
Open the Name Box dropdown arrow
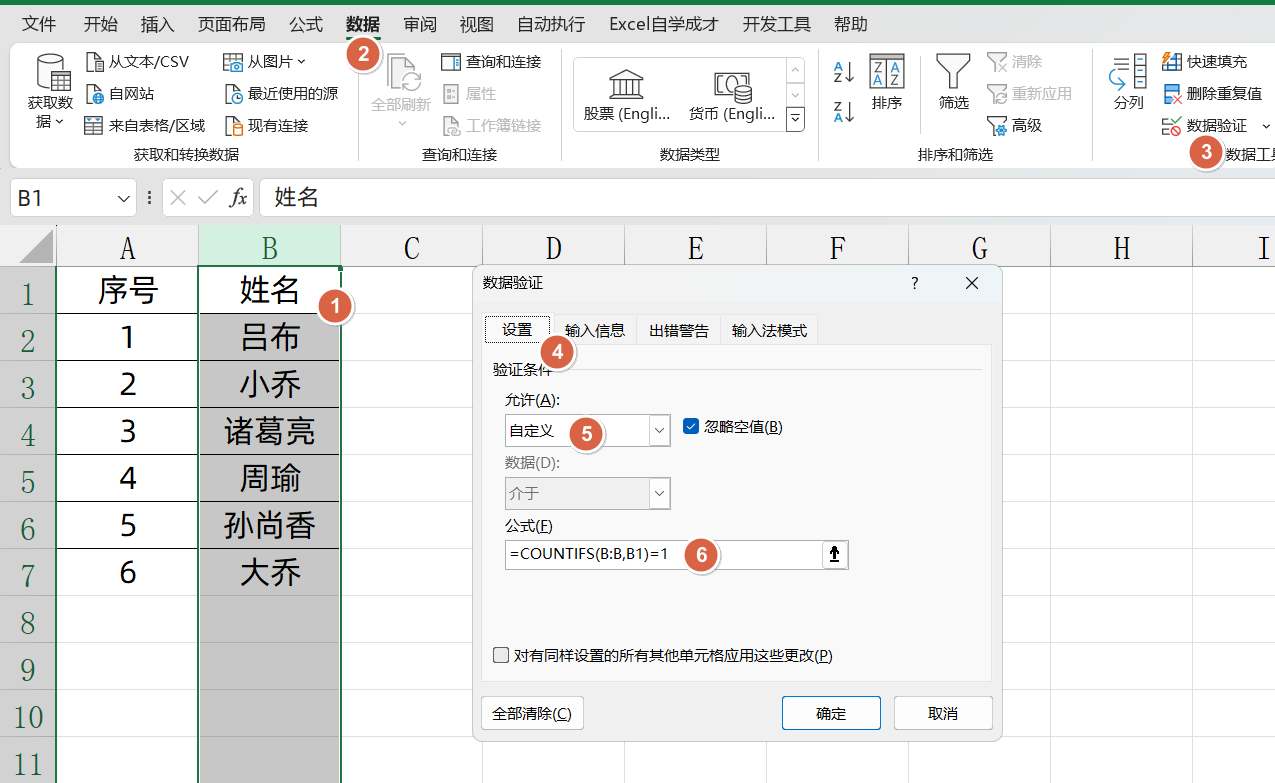click(124, 199)
